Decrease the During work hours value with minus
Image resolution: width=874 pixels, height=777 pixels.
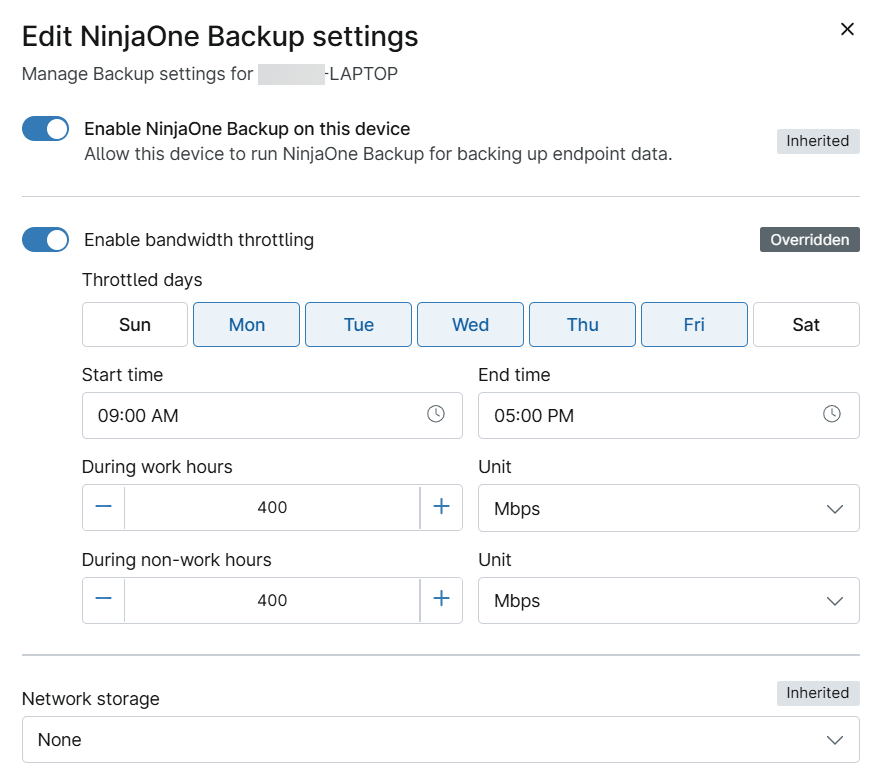tap(104, 507)
